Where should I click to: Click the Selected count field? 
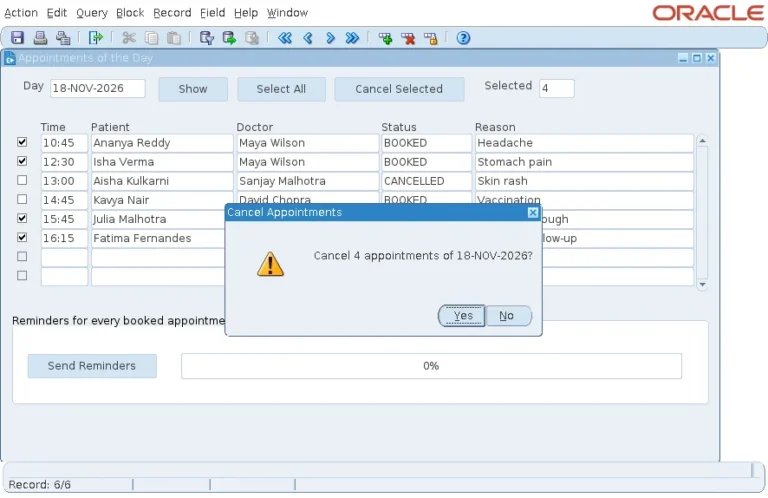click(x=557, y=89)
